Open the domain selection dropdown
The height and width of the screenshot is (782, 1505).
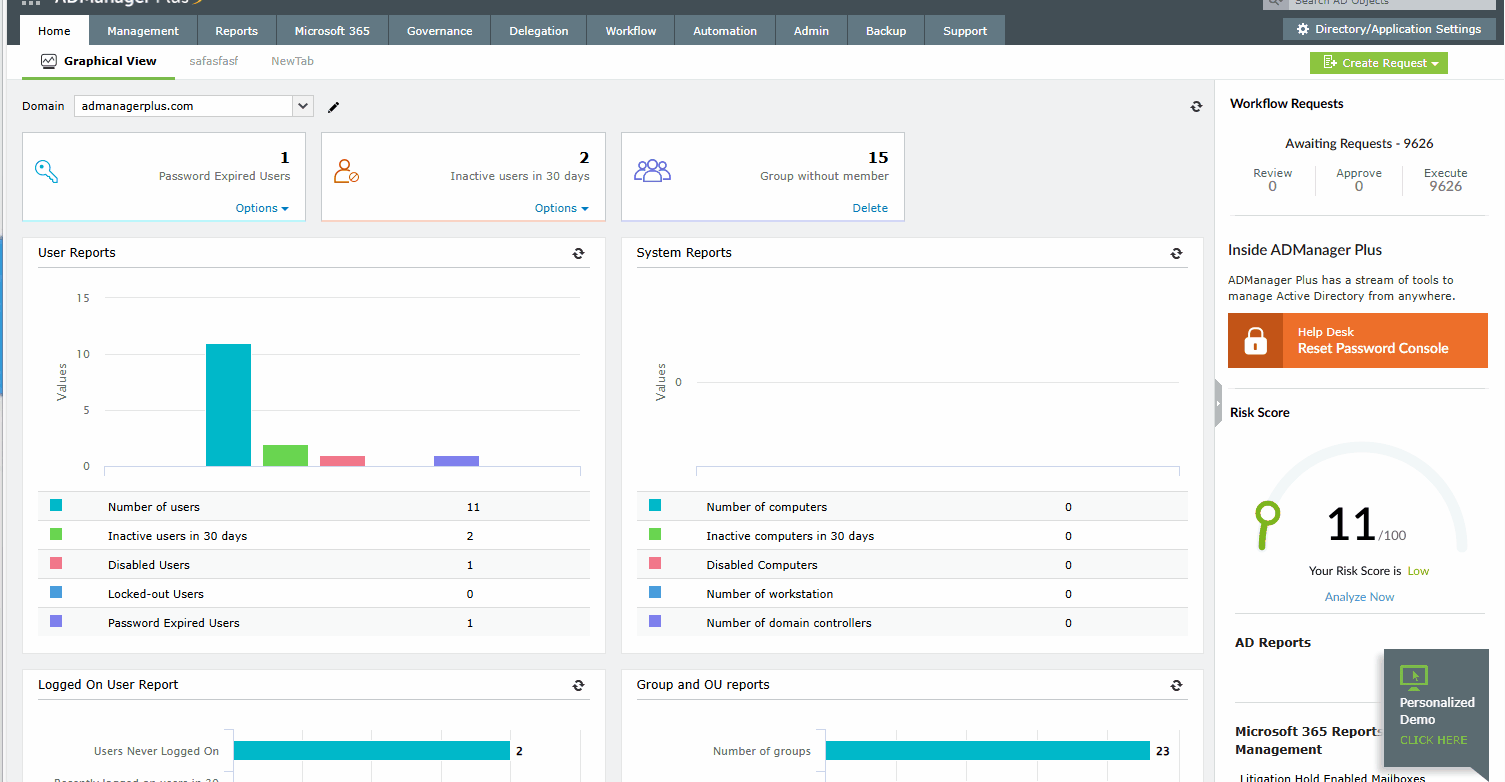click(x=302, y=106)
